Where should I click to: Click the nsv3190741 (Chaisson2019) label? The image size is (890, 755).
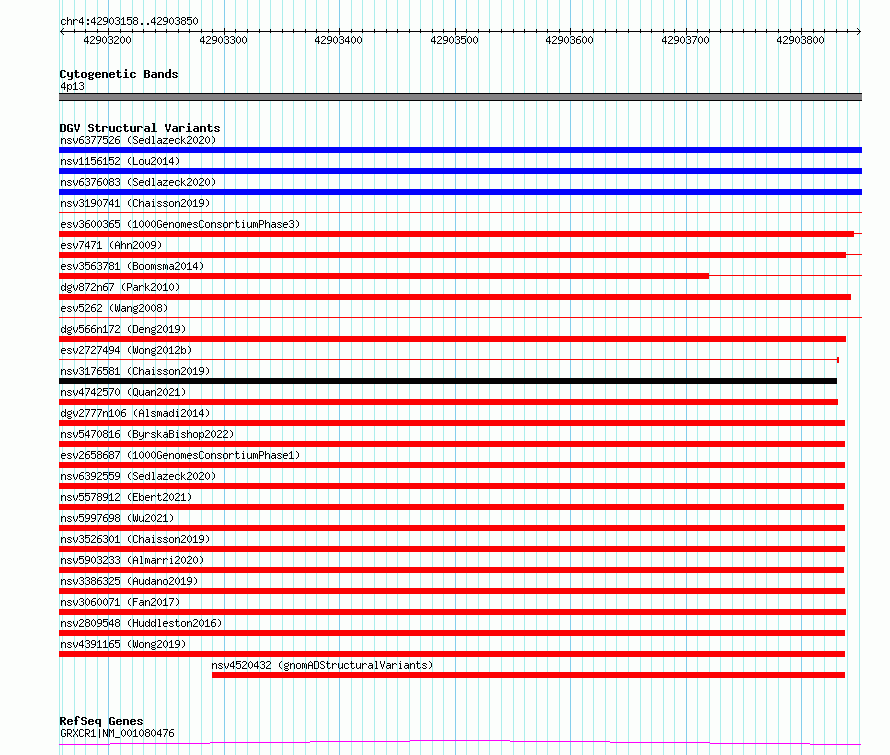(x=135, y=203)
